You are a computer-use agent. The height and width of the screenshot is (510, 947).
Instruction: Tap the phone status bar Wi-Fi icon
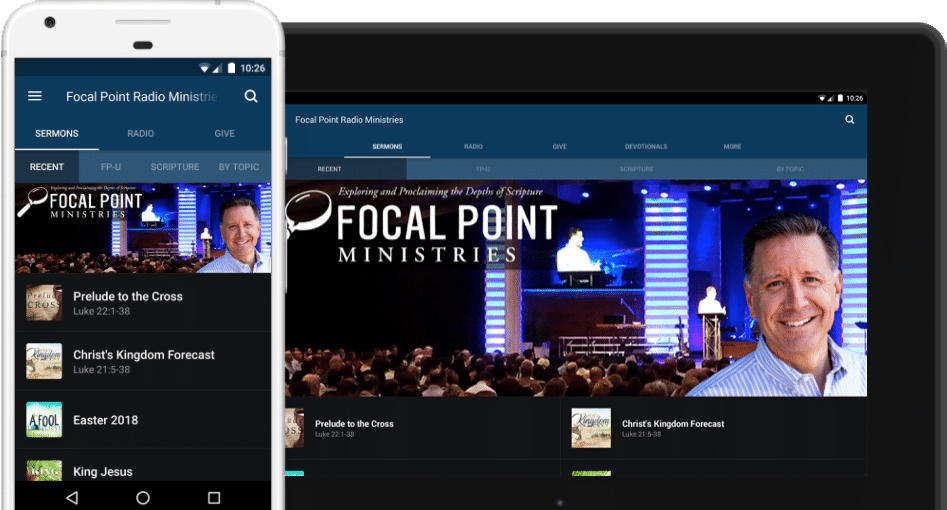click(x=204, y=68)
